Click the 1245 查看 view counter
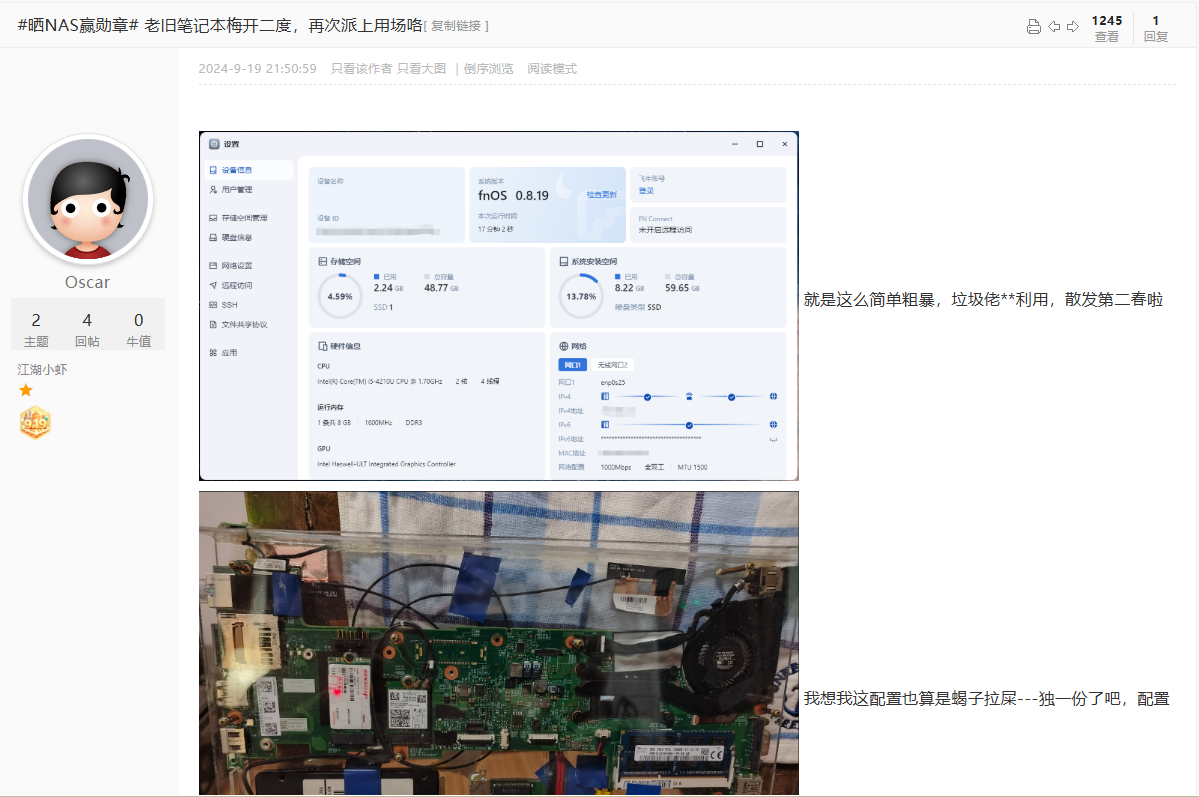Screen dimensions: 1199x797 1106,28
